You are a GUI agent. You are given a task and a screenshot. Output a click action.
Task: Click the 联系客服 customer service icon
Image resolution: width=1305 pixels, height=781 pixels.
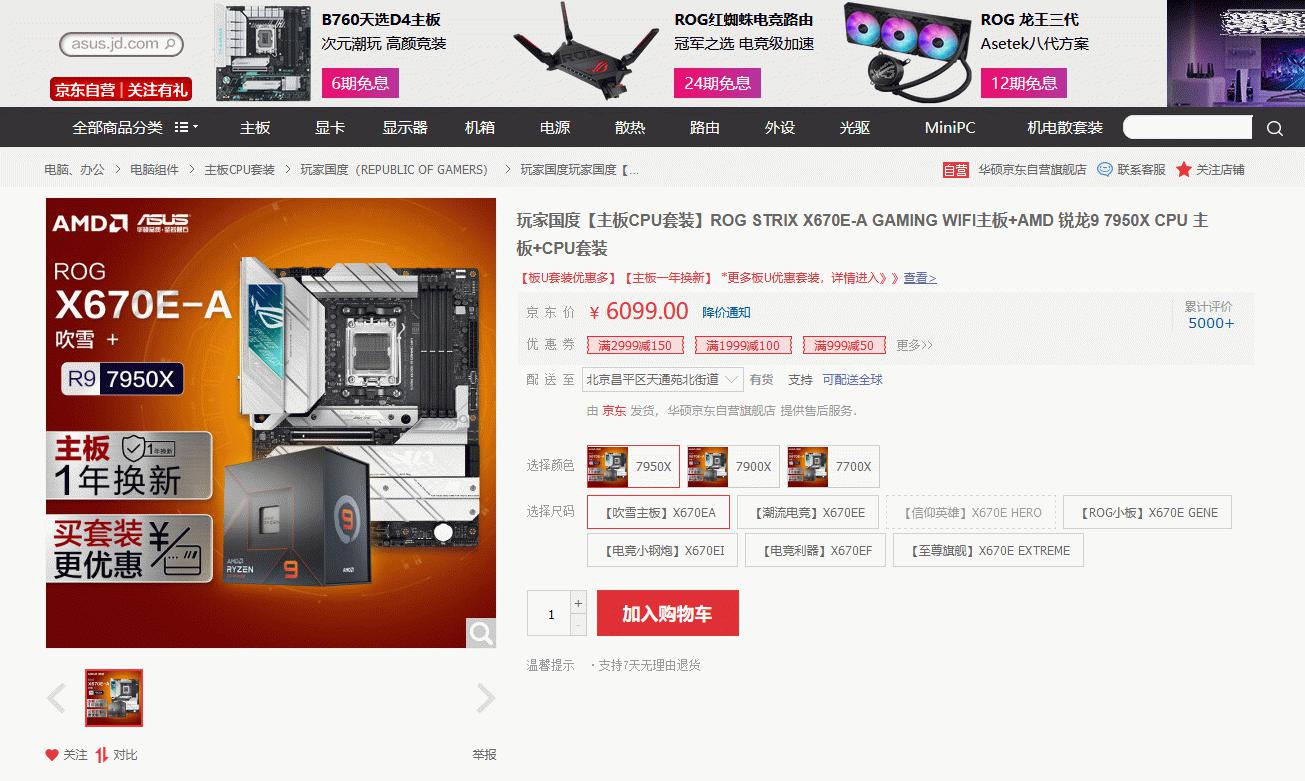pos(1104,170)
